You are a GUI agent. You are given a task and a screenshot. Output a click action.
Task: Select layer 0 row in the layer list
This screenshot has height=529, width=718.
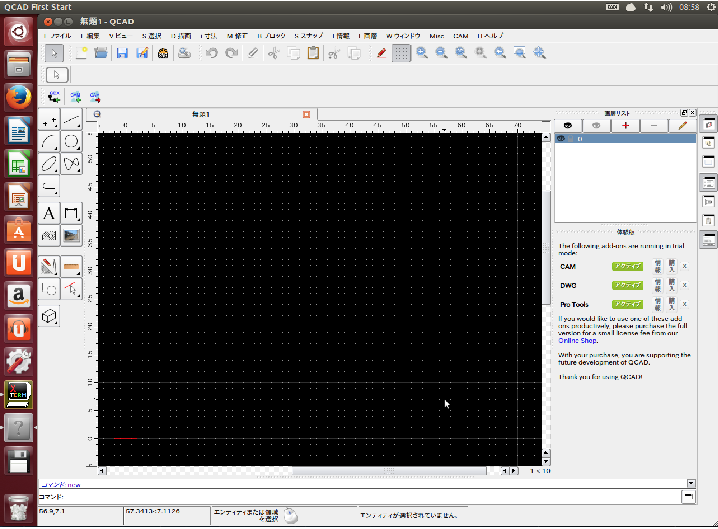click(625, 138)
